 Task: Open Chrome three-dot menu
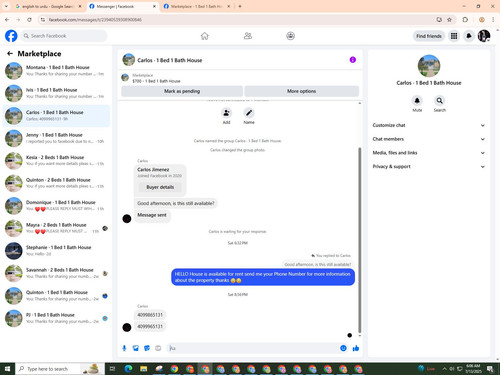pyautogui.click(x=493, y=20)
